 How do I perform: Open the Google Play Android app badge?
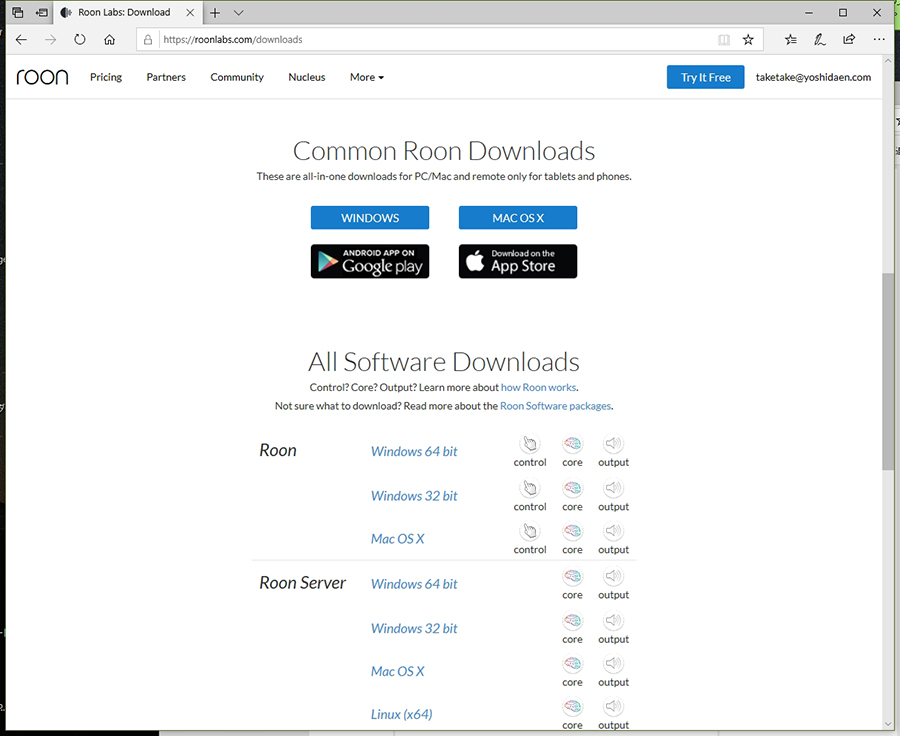tap(370, 261)
